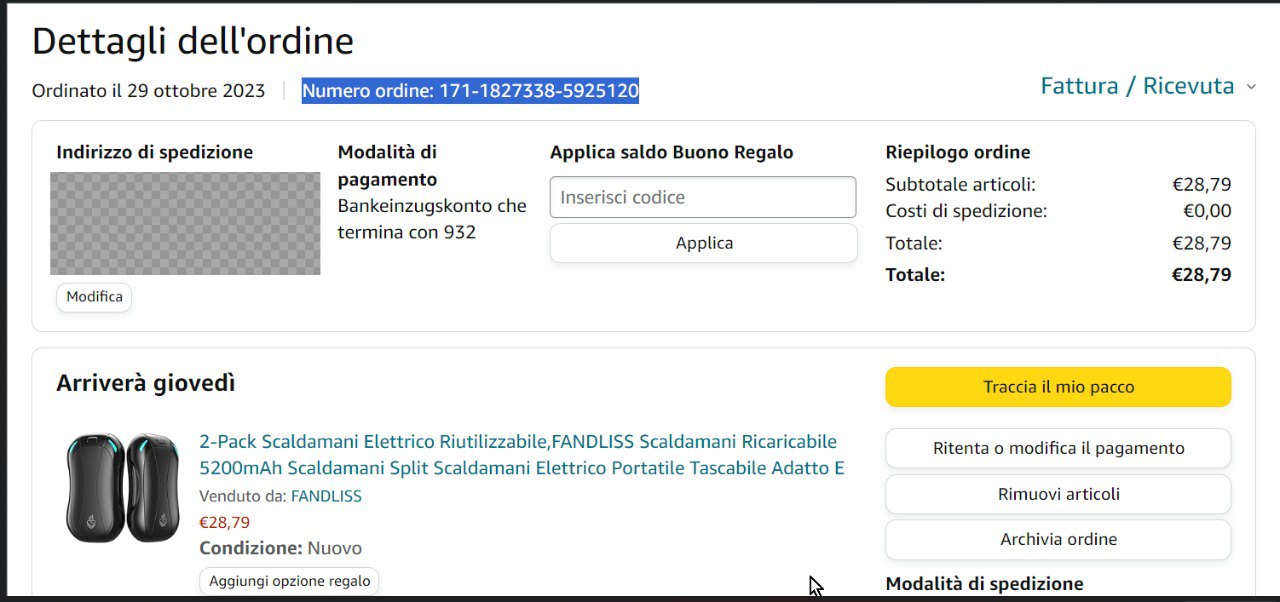The image size is (1280, 602).
Task: Click the Rimuovi articoli button
Action: click(1058, 494)
